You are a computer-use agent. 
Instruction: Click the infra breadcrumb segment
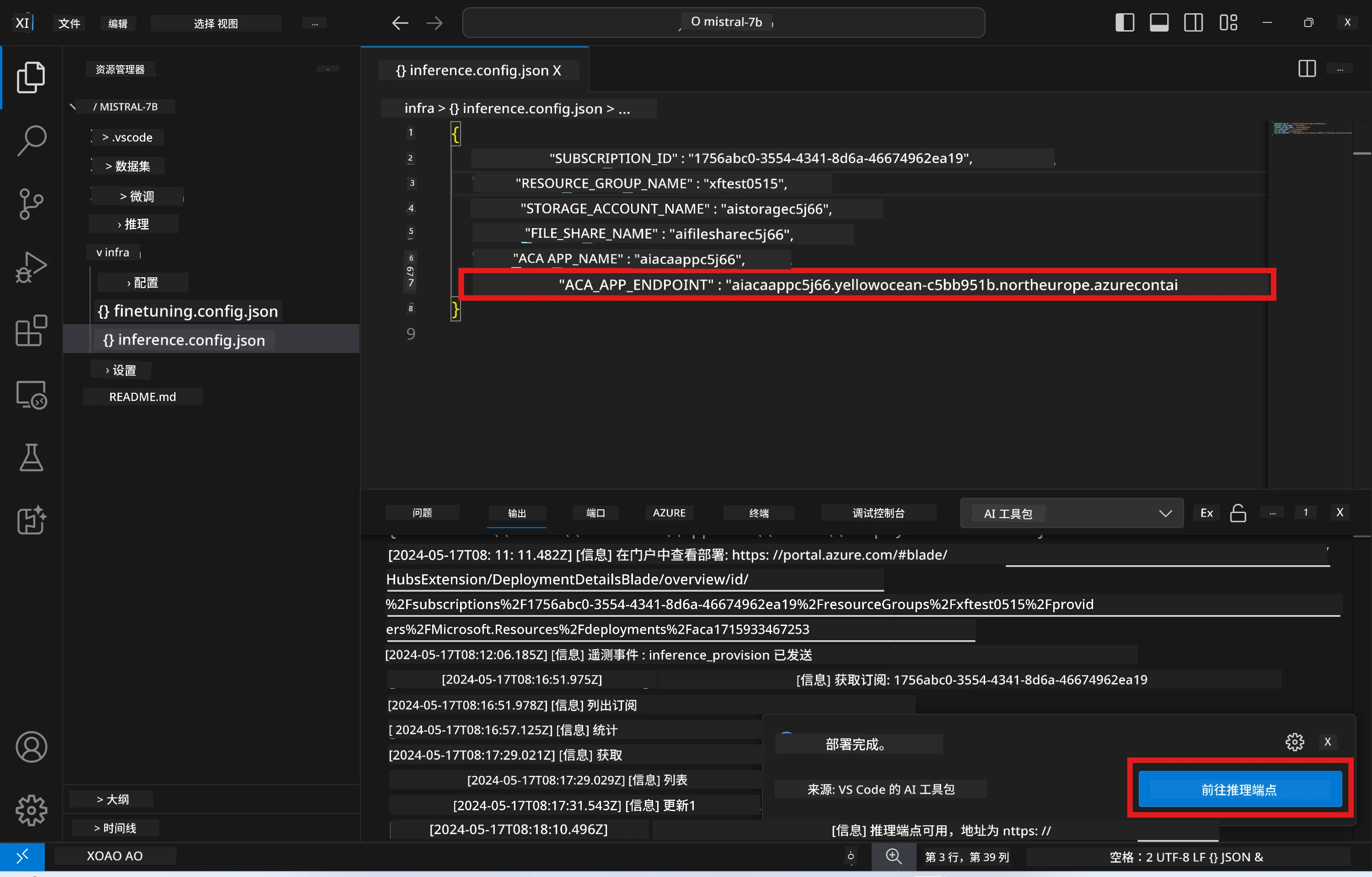(x=419, y=108)
